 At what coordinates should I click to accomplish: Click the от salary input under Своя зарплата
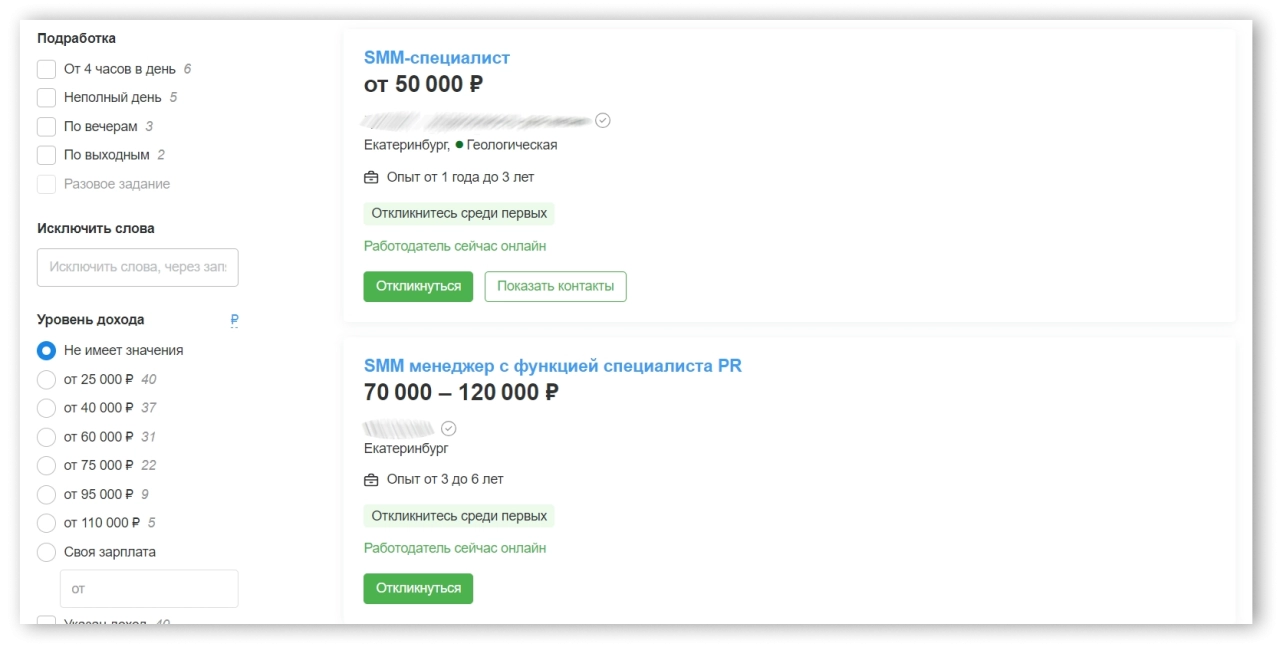pyautogui.click(x=148, y=588)
